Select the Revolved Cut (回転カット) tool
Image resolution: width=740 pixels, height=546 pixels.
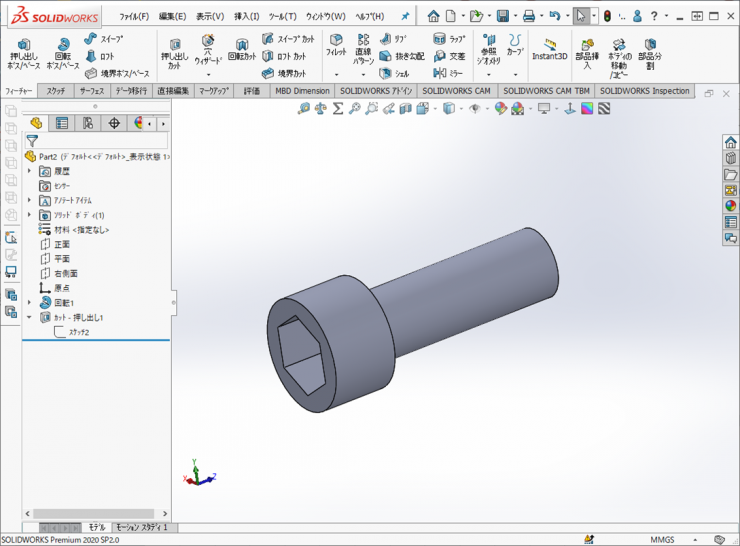[x=242, y=51]
